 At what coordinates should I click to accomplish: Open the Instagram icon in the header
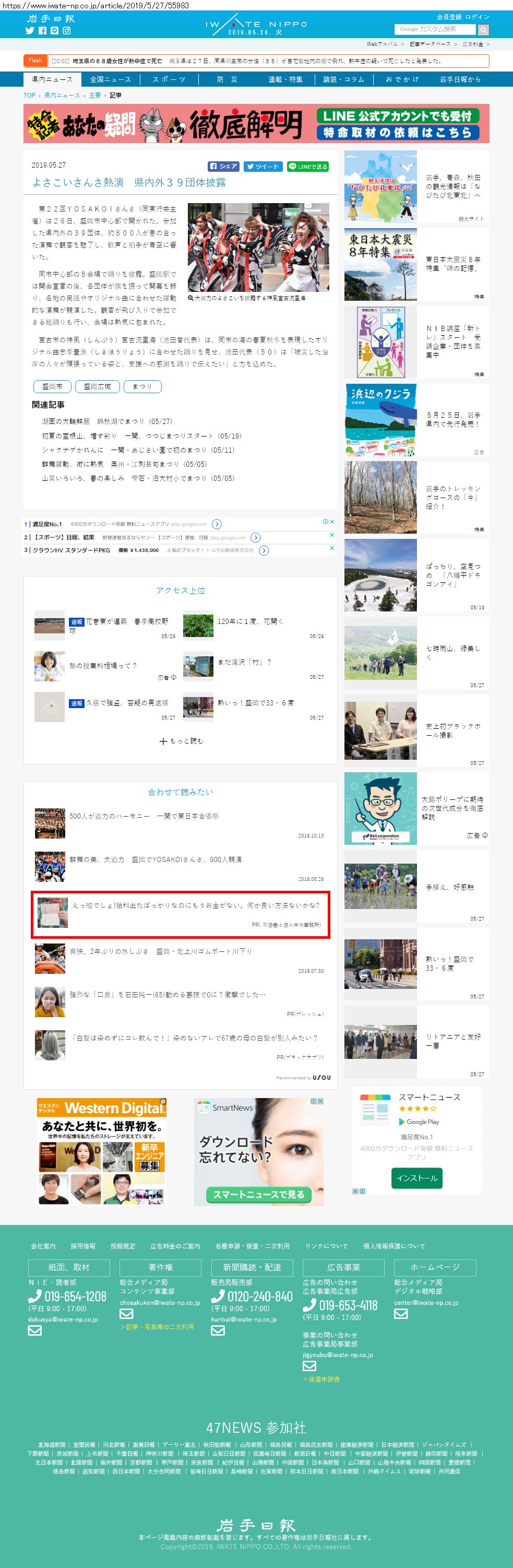pyautogui.click(x=67, y=30)
